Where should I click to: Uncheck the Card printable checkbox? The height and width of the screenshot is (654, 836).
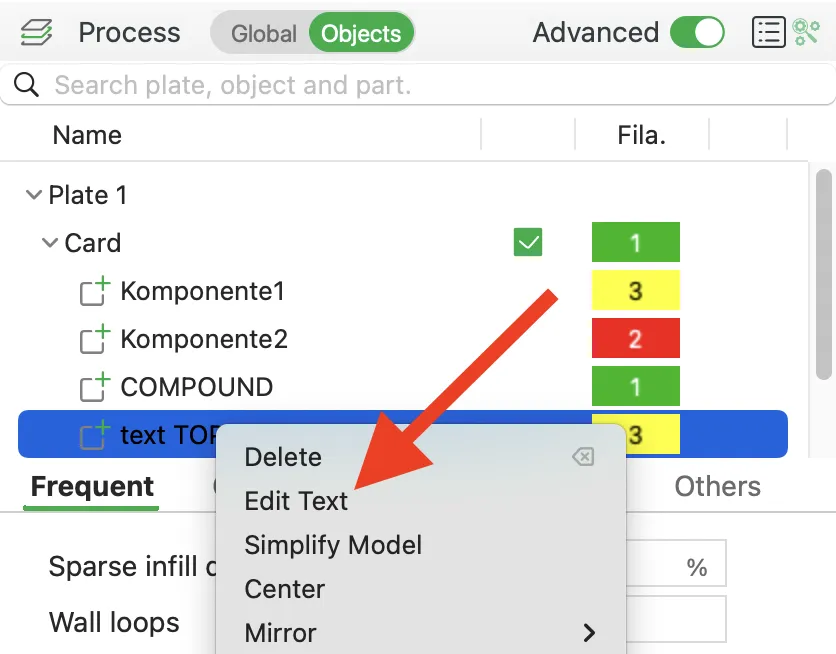pyautogui.click(x=528, y=243)
